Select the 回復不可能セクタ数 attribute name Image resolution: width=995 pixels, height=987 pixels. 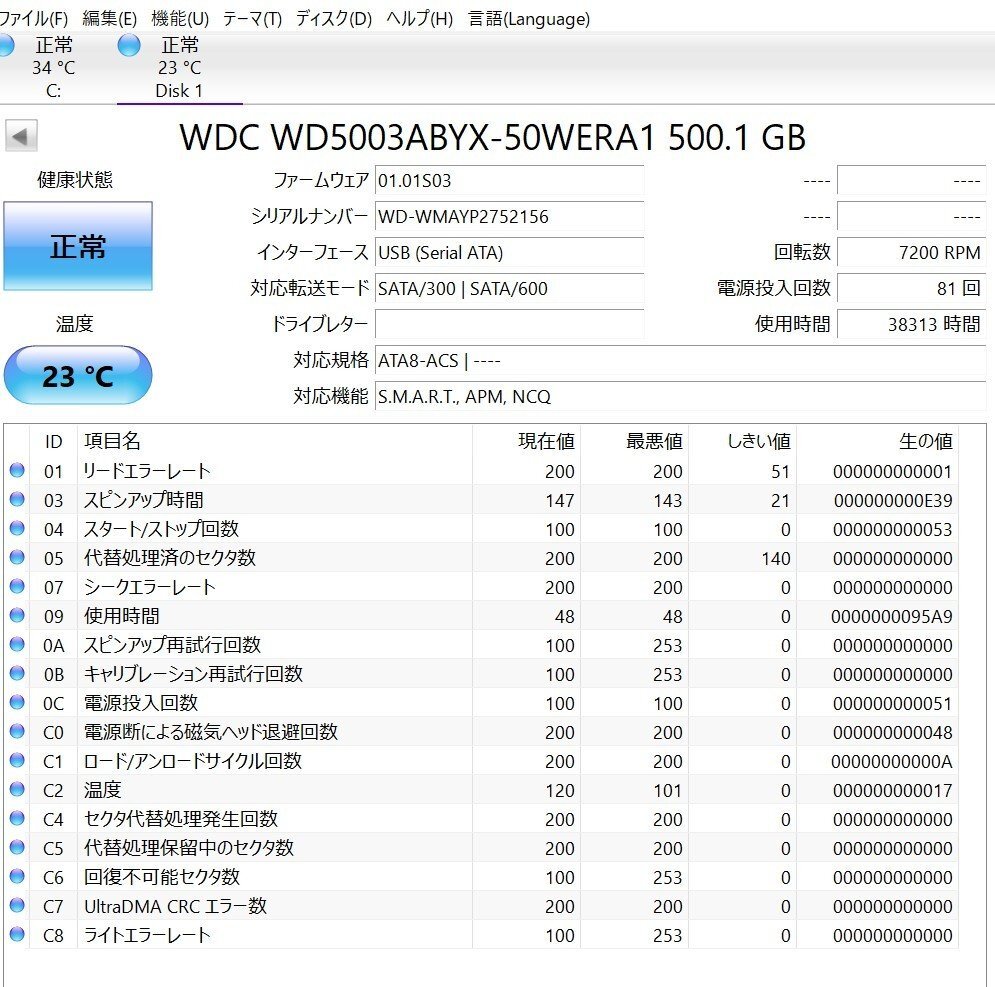tap(162, 877)
